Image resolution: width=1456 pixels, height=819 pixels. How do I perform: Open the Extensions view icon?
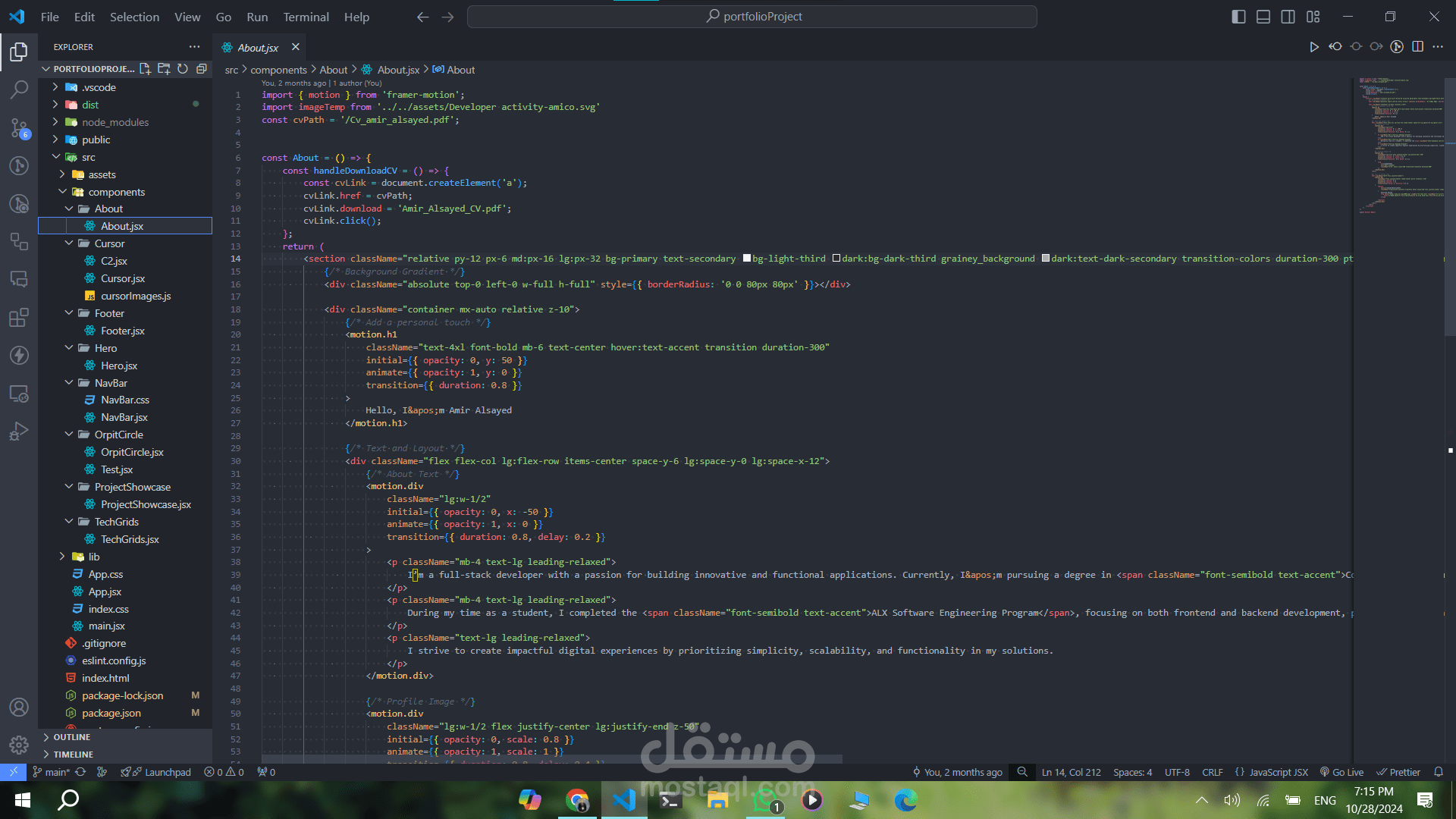(x=19, y=317)
